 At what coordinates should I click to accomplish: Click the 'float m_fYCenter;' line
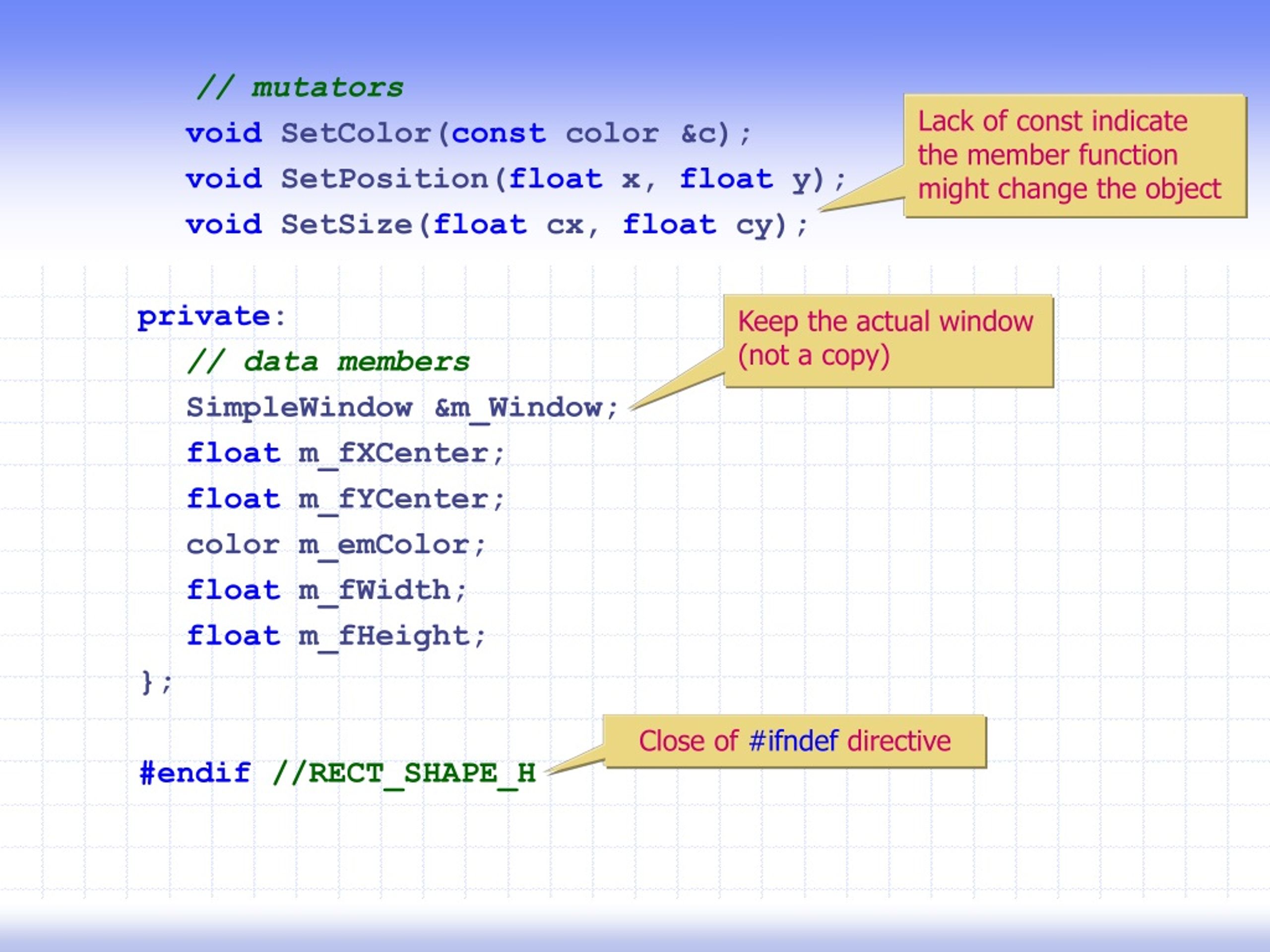[346, 500]
